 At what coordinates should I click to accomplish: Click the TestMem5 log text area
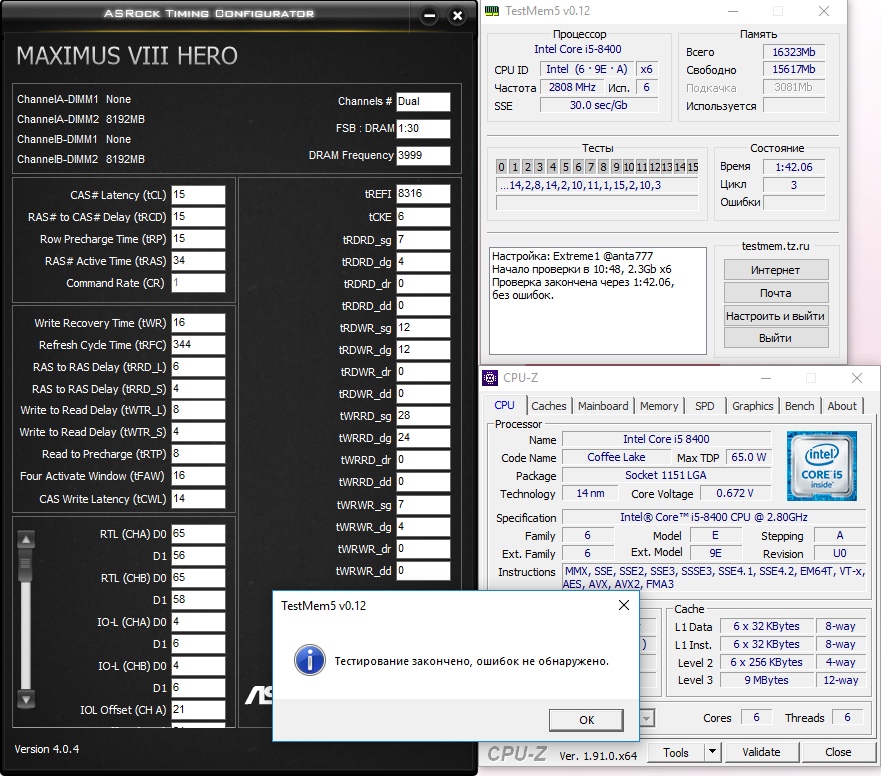[x=597, y=301]
